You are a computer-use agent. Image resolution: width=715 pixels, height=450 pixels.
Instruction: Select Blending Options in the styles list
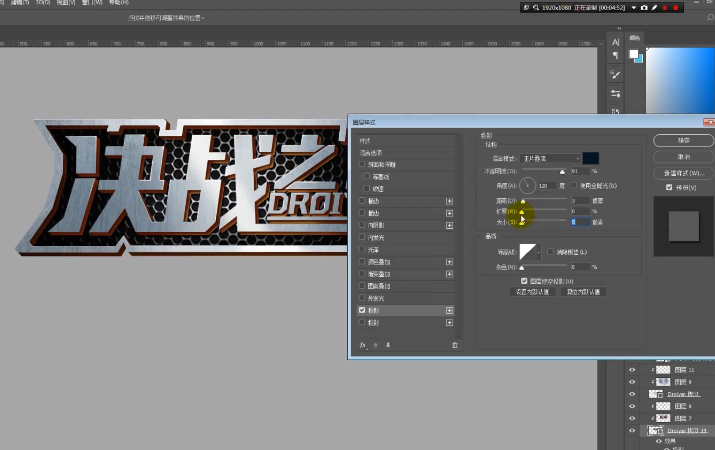pos(372,152)
